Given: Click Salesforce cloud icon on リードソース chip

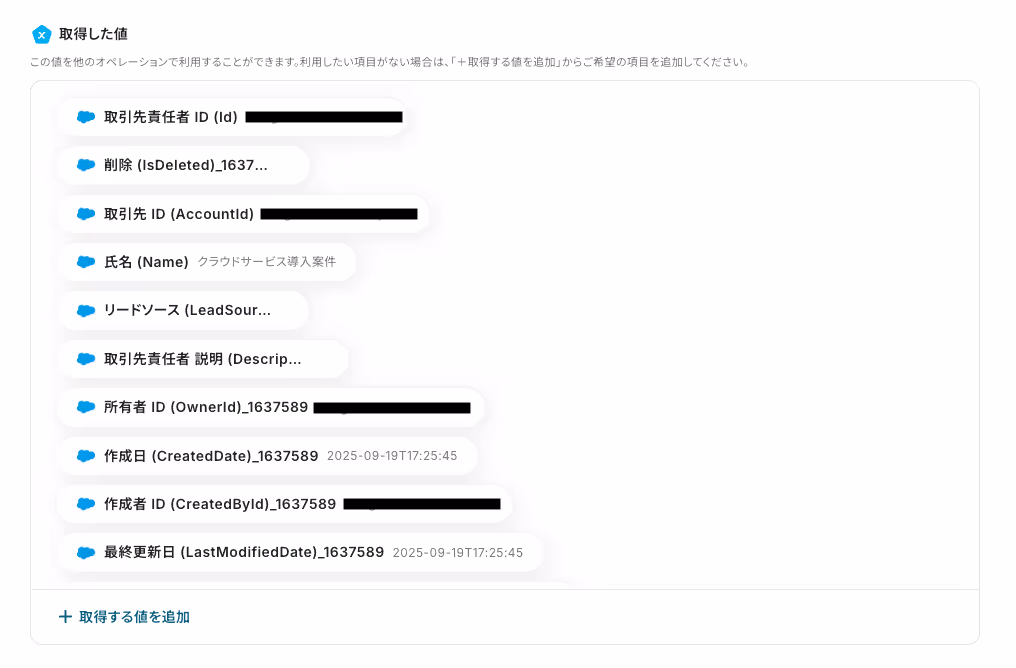Looking at the screenshot, I should (x=86, y=310).
